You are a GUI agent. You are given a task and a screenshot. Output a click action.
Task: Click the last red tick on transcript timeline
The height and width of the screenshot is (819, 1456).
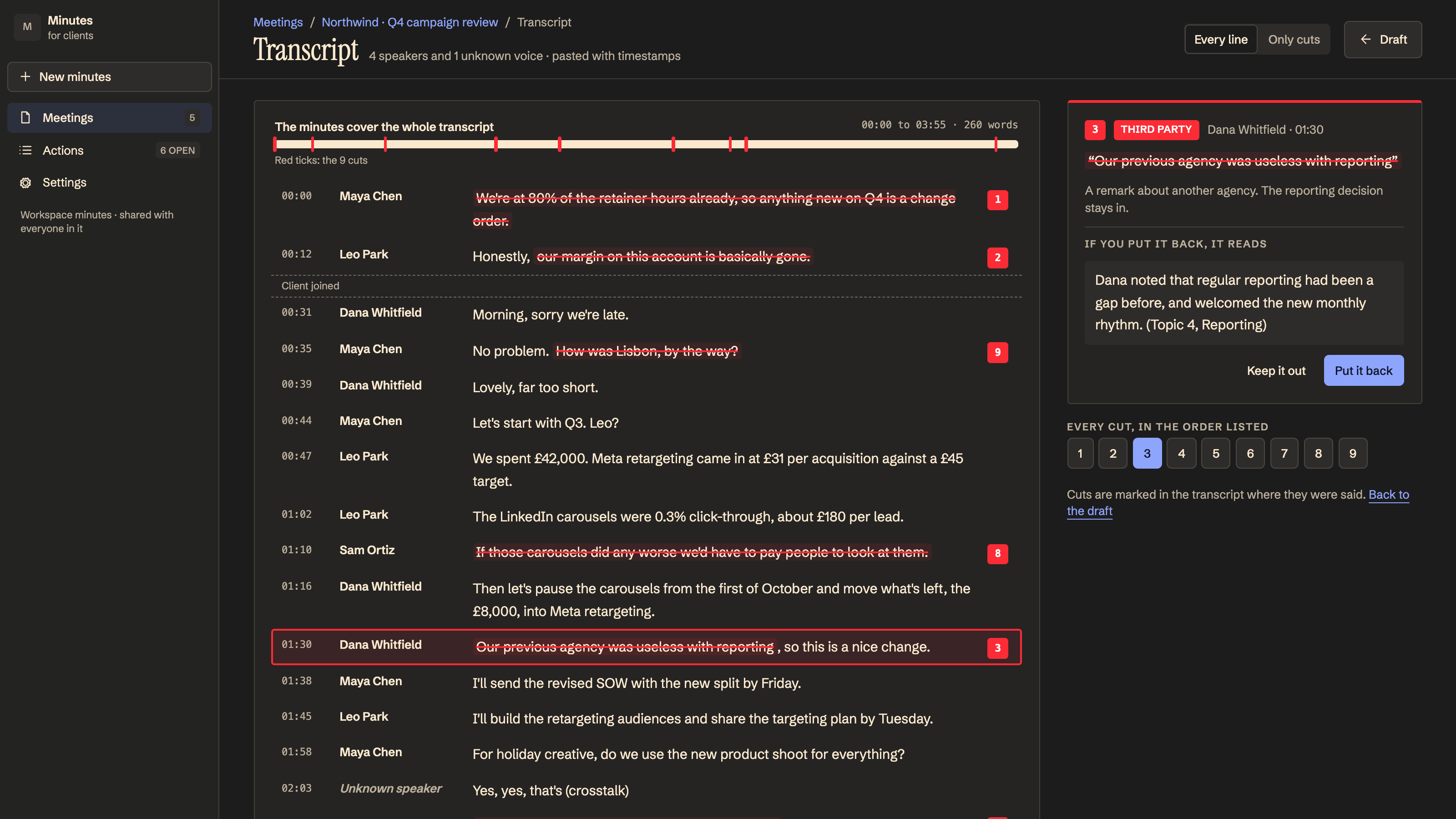click(x=996, y=144)
